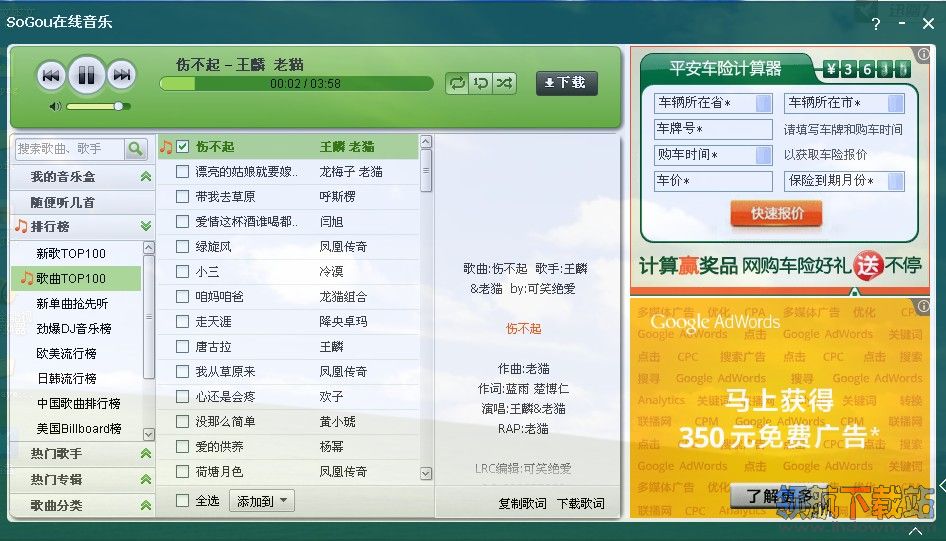This screenshot has width=946, height=541.
Task: Open the 歌曲TOP100 chart
Action: [x=71, y=279]
